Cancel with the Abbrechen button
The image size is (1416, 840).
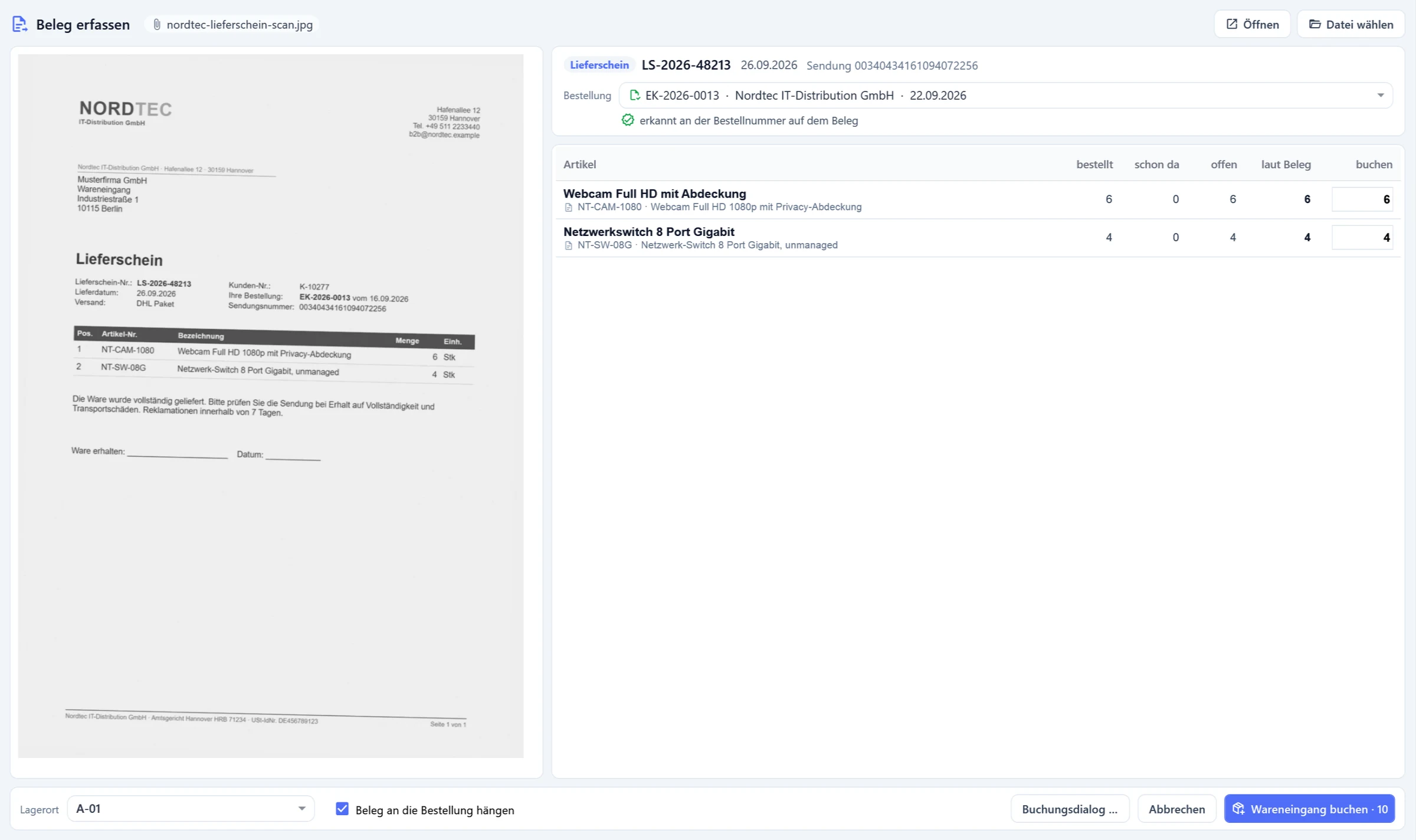[x=1176, y=809]
